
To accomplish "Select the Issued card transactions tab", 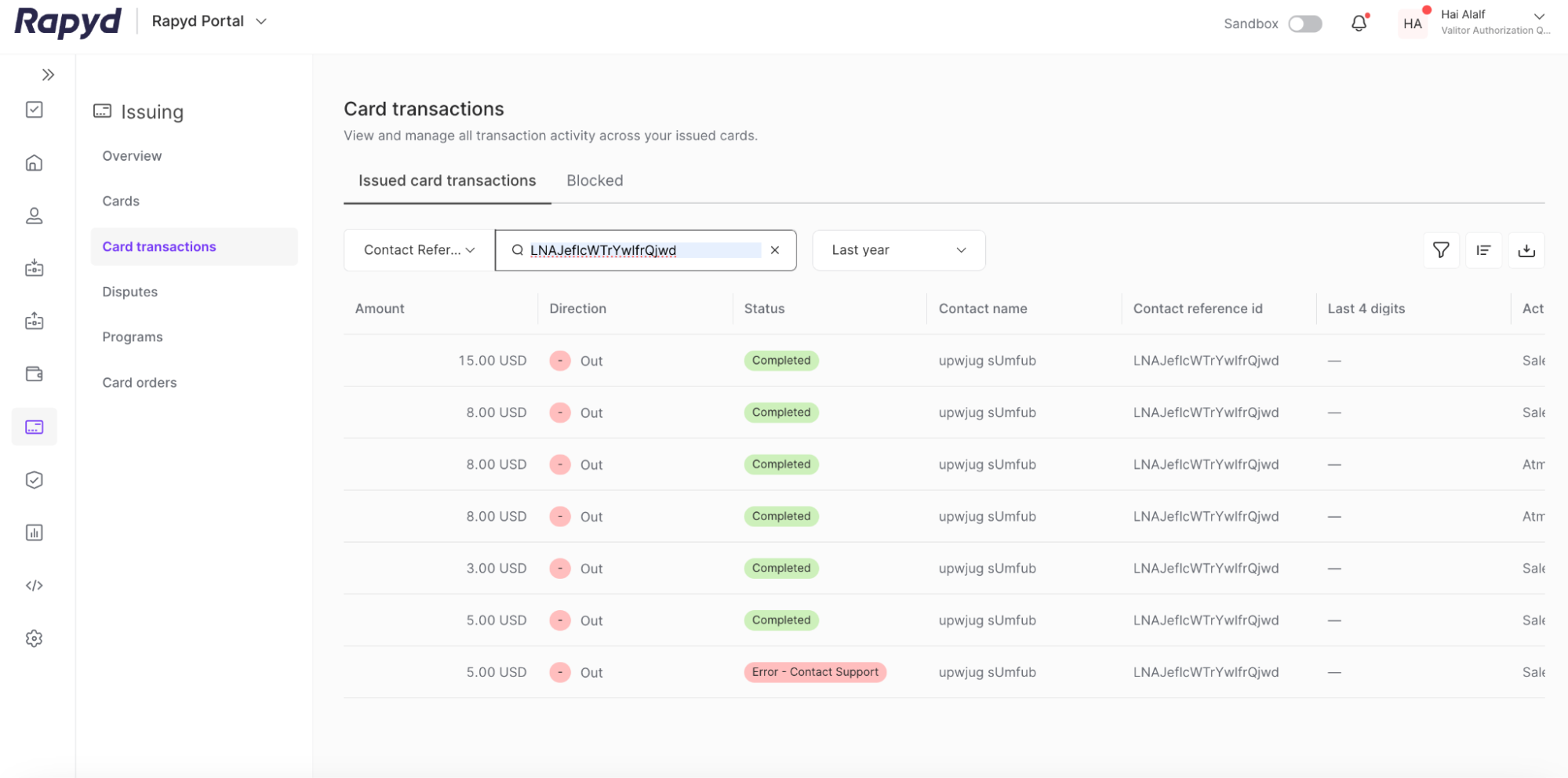I will (x=446, y=180).
